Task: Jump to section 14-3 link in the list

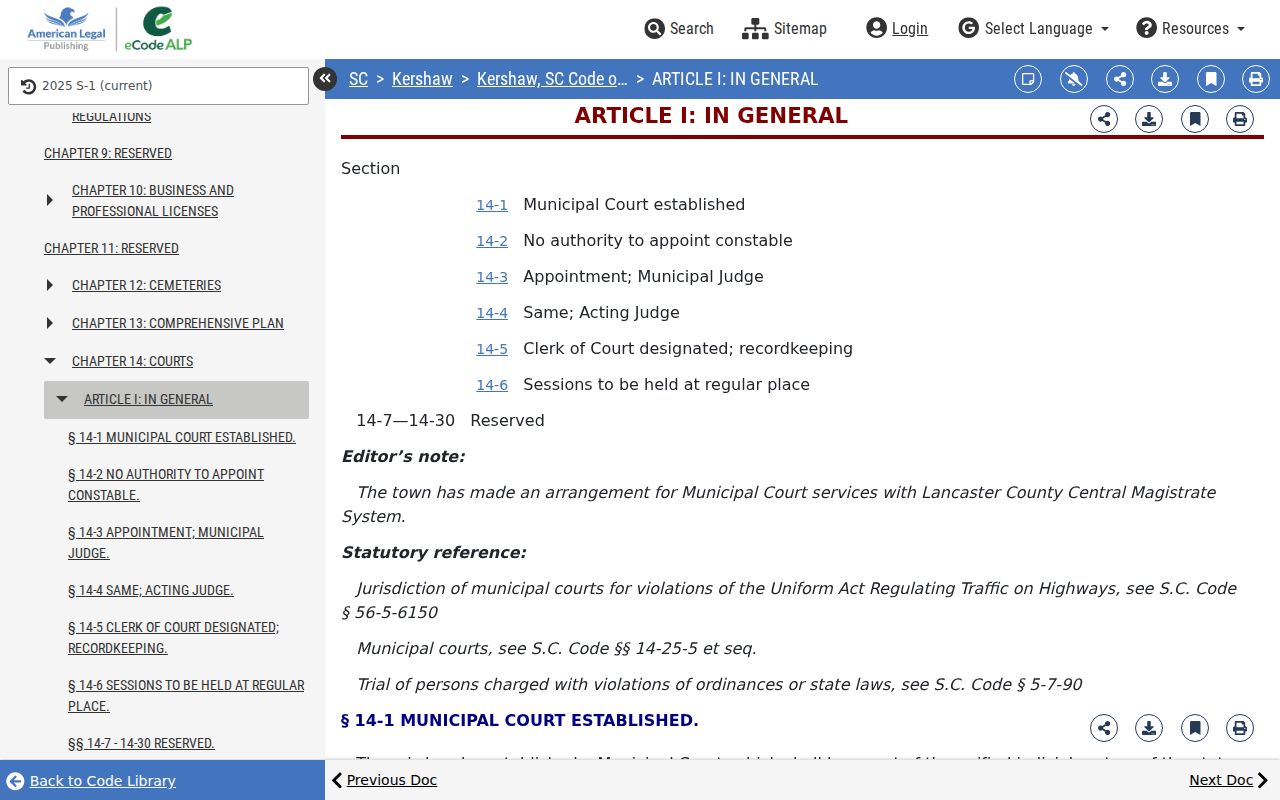Action: click(x=492, y=277)
